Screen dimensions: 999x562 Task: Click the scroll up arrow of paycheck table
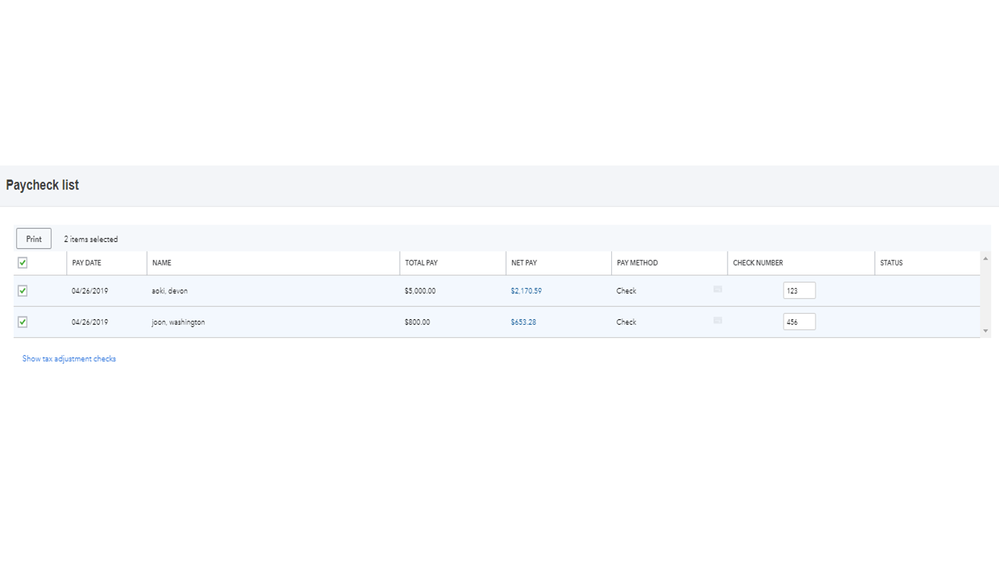pyautogui.click(x=986, y=256)
